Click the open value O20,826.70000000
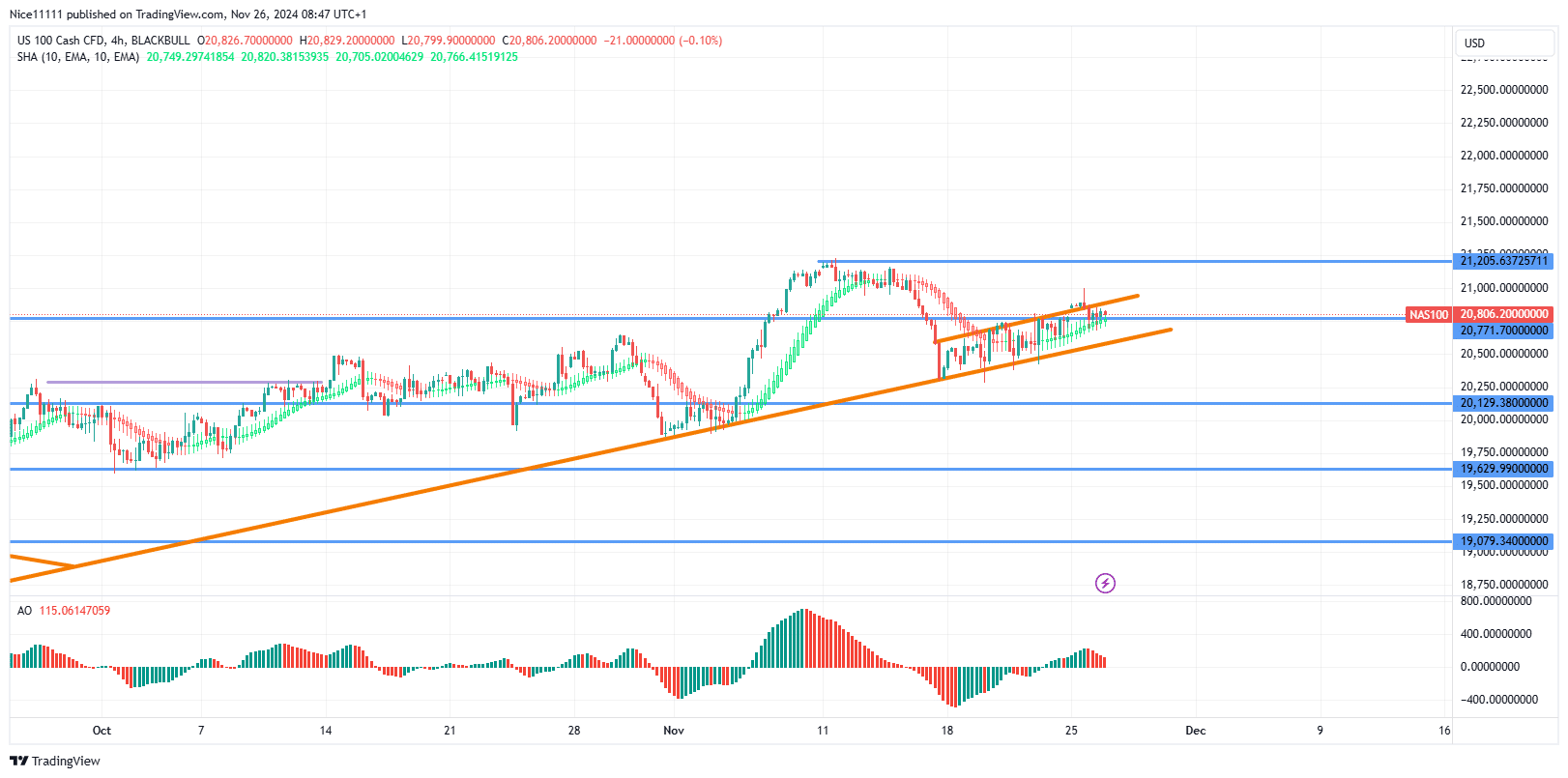This screenshot has width=1568, height=778. point(245,41)
